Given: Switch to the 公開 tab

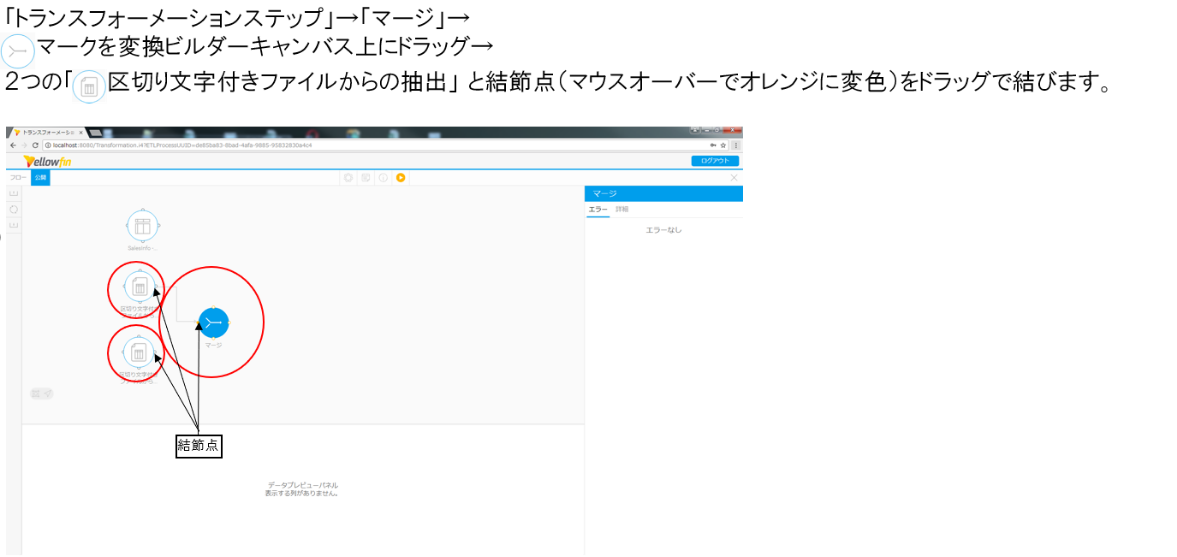Looking at the screenshot, I should click(x=40, y=178).
